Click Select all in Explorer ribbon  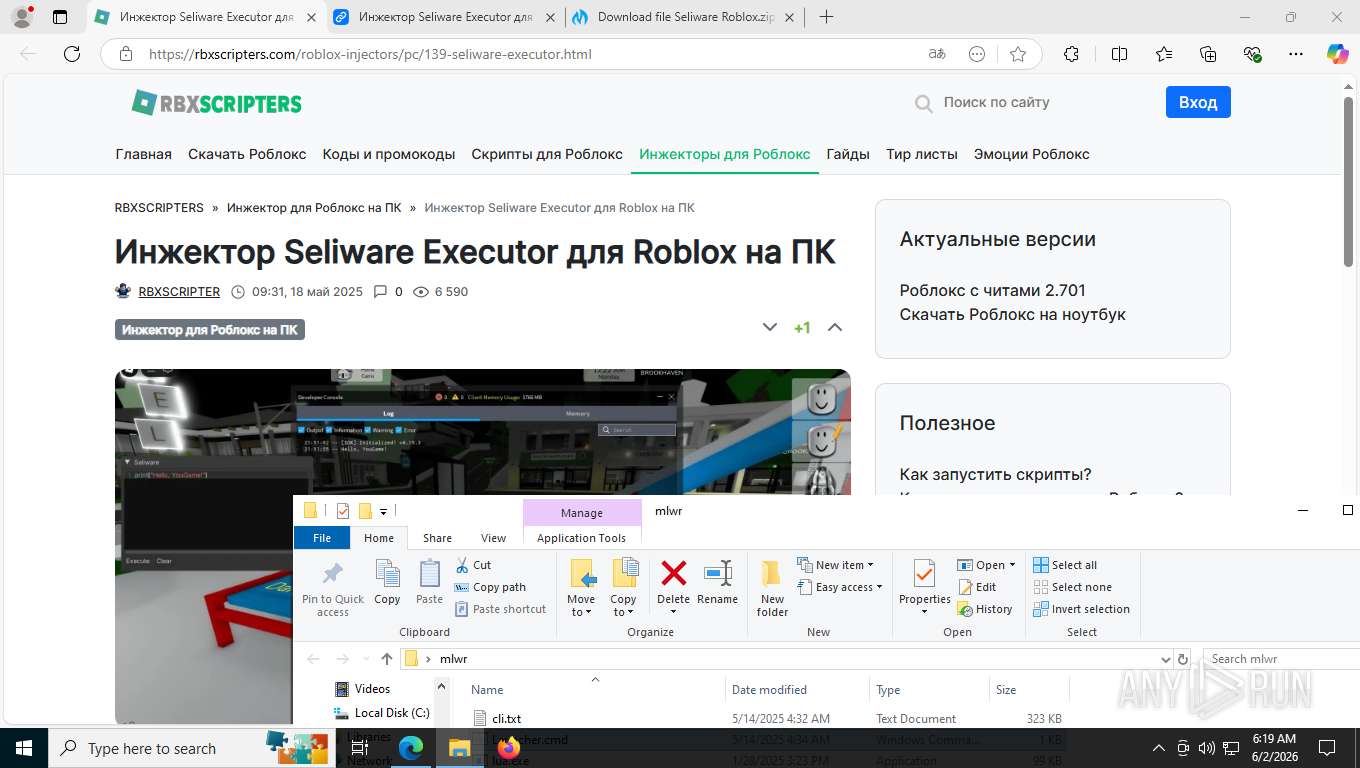[1065, 565]
